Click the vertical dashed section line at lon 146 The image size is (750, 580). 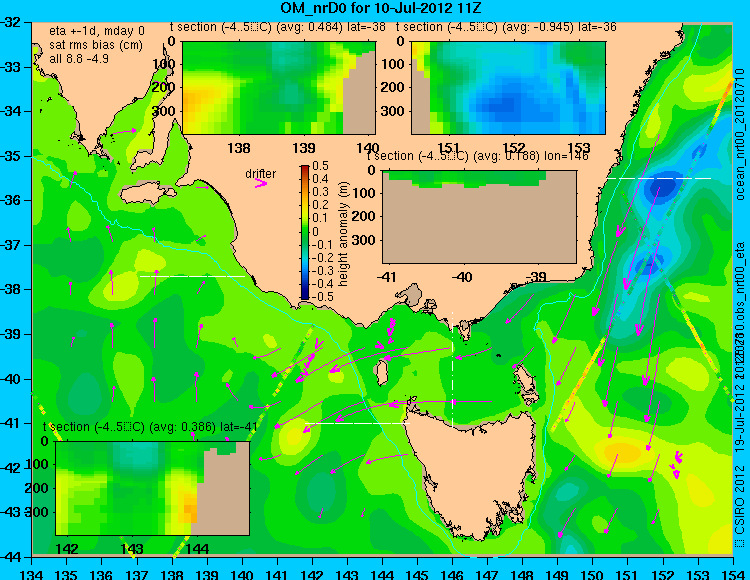(x=452, y=370)
